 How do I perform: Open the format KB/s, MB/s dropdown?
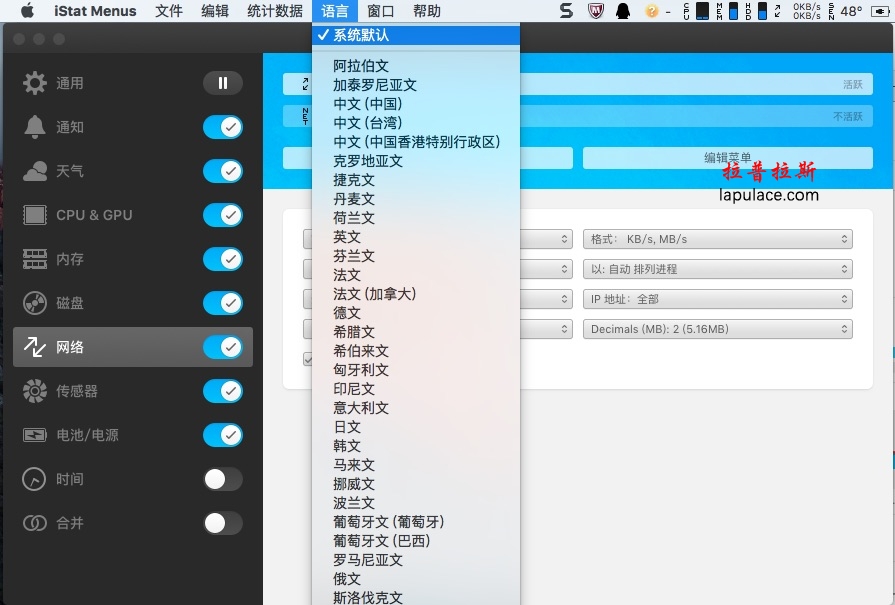[x=717, y=239]
